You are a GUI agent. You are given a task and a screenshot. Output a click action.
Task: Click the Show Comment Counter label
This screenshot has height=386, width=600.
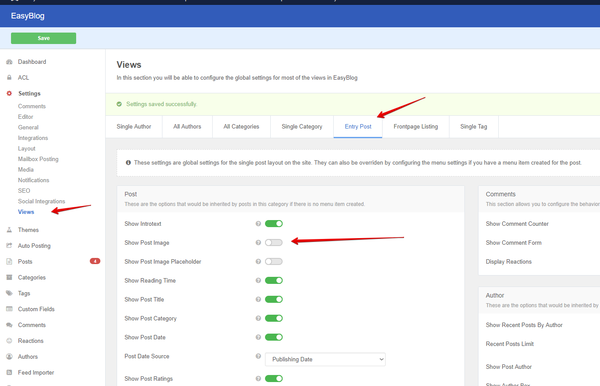[517, 223]
